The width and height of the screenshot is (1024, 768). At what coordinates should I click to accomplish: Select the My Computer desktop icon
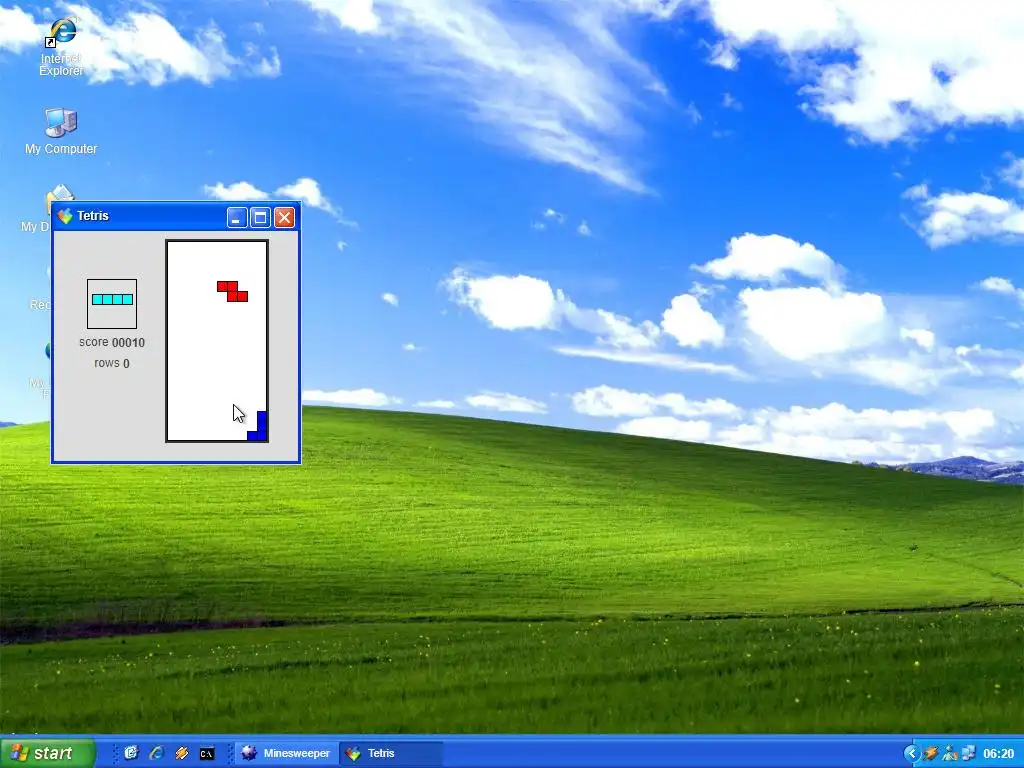(x=61, y=131)
